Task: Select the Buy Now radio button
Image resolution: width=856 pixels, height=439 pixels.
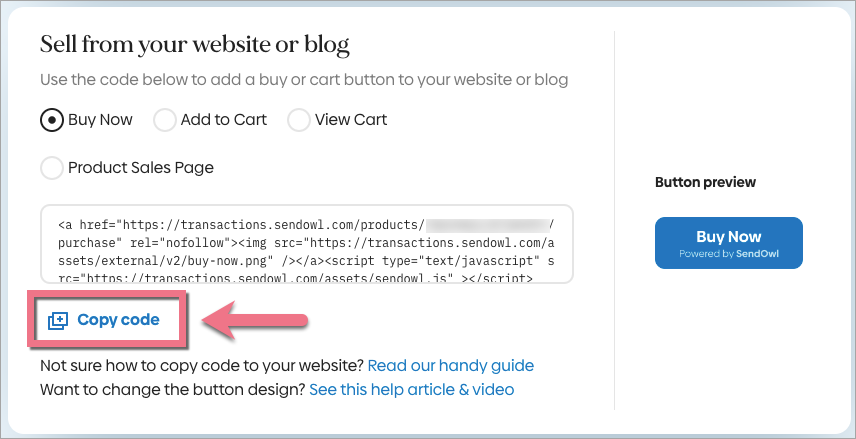Action: [51, 120]
